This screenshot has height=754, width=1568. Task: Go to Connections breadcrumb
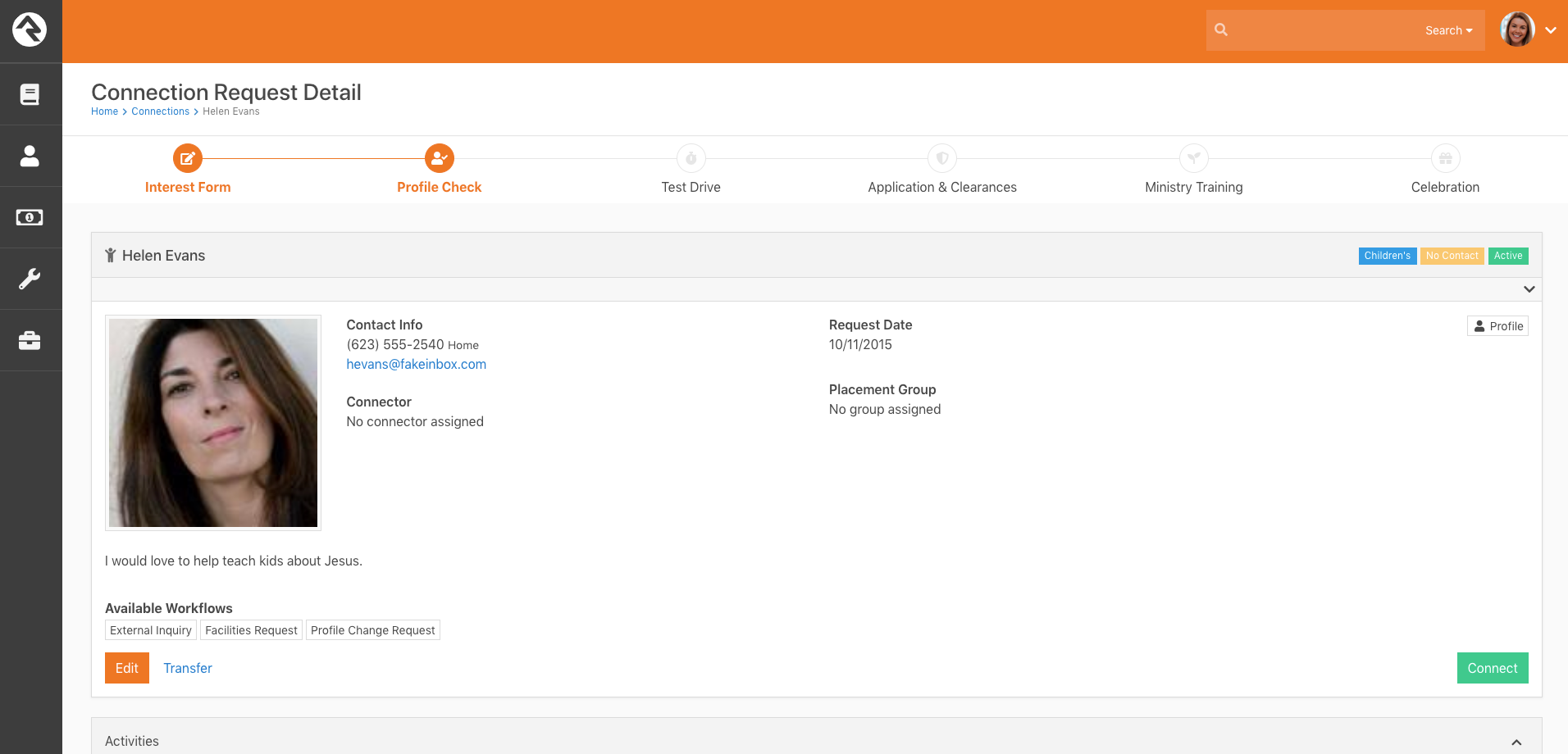160,111
